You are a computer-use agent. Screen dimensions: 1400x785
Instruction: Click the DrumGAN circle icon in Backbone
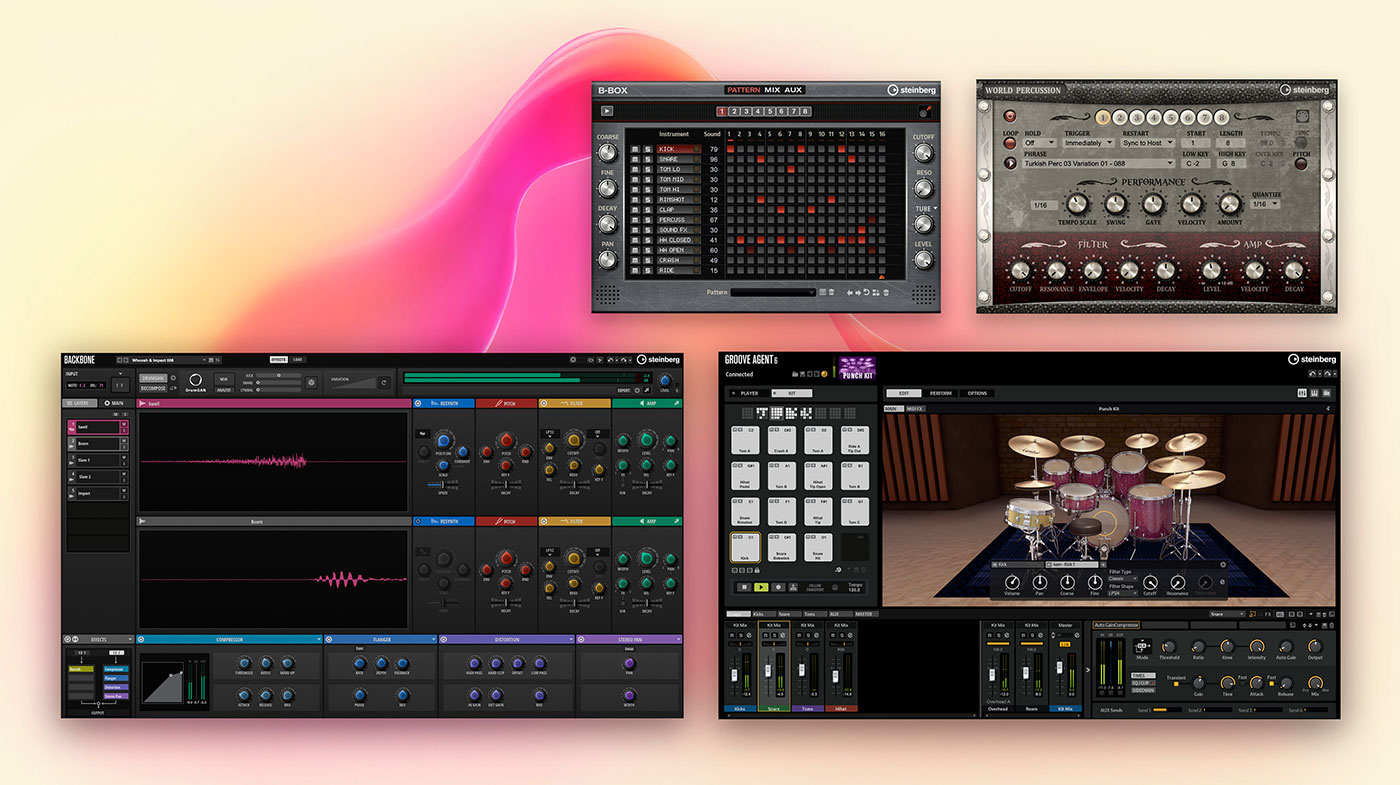[196, 380]
